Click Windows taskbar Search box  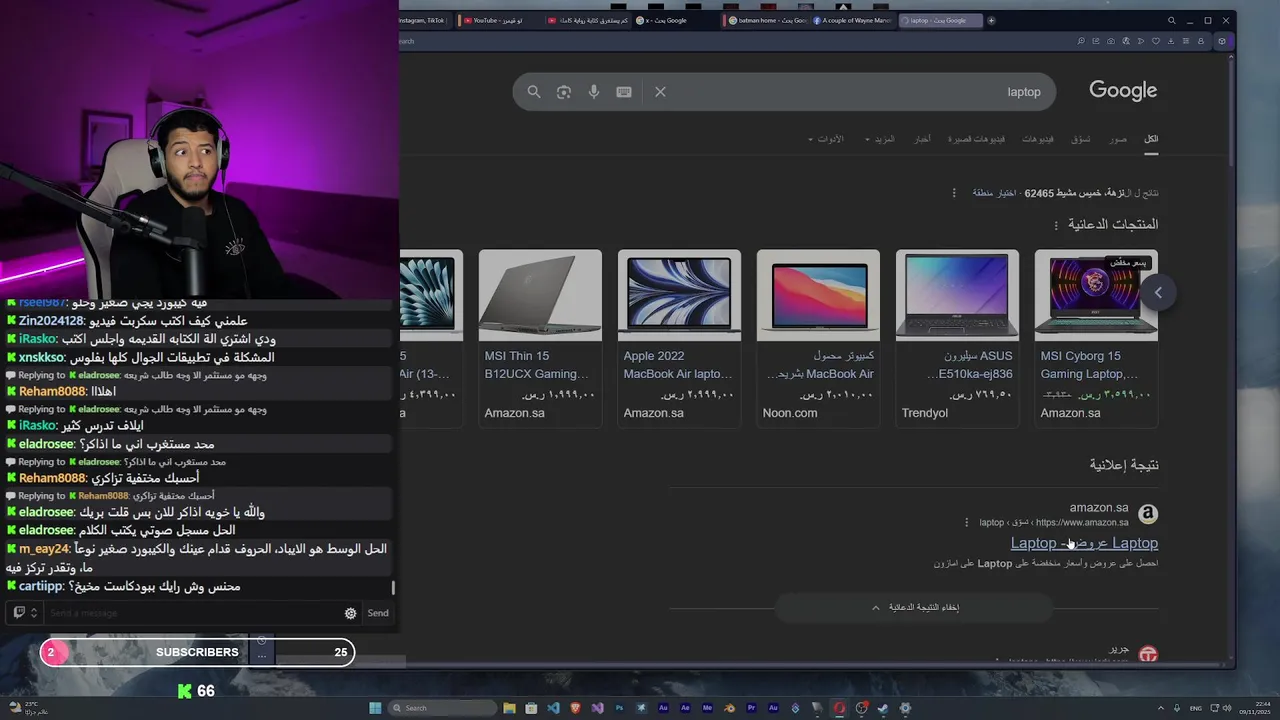tap(442, 708)
